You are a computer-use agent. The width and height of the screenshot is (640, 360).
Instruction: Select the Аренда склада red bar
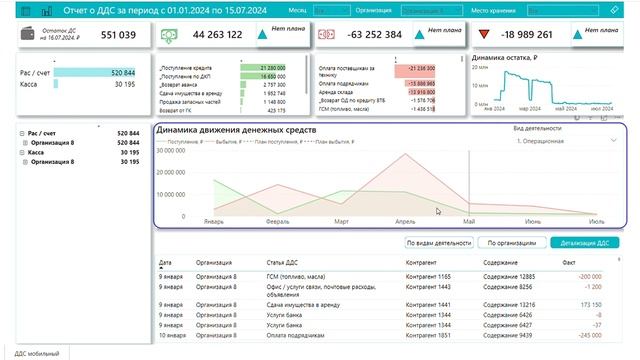pyautogui.click(x=422, y=92)
